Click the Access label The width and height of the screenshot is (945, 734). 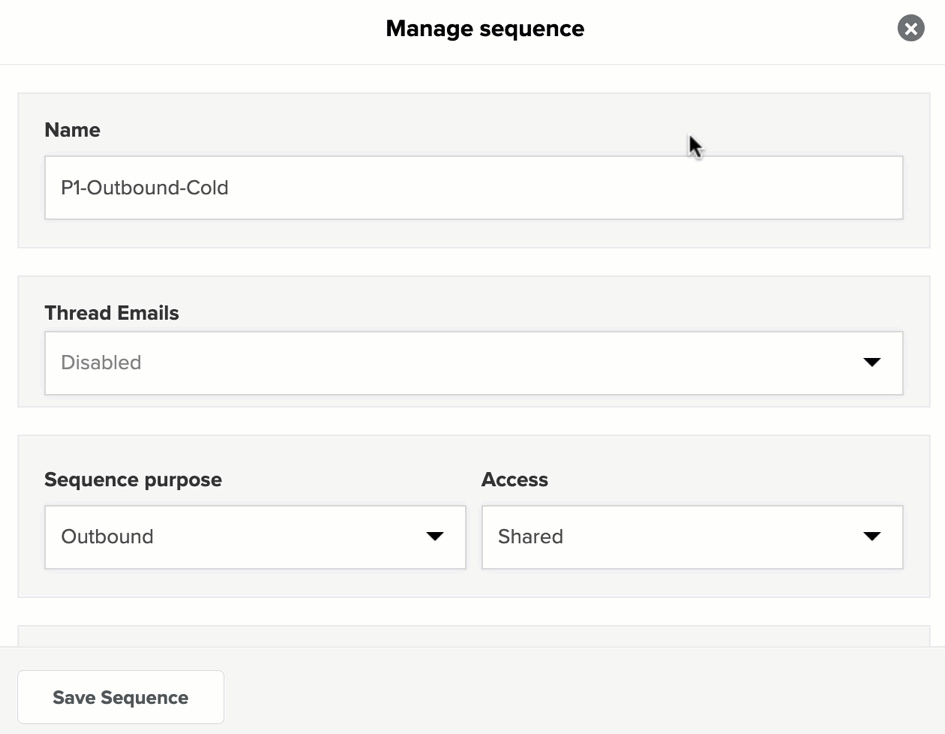click(515, 480)
